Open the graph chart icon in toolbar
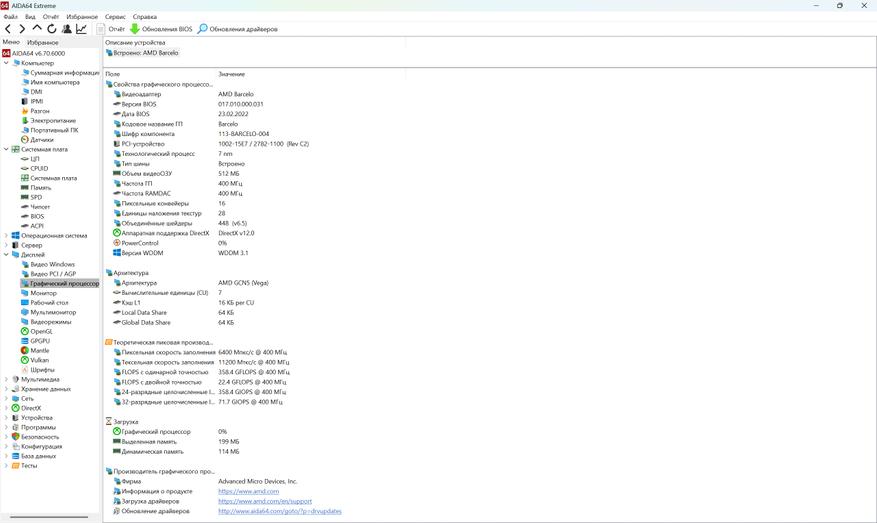This screenshot has height=523, width=877. pyautogui.click(x=81, y=29)
